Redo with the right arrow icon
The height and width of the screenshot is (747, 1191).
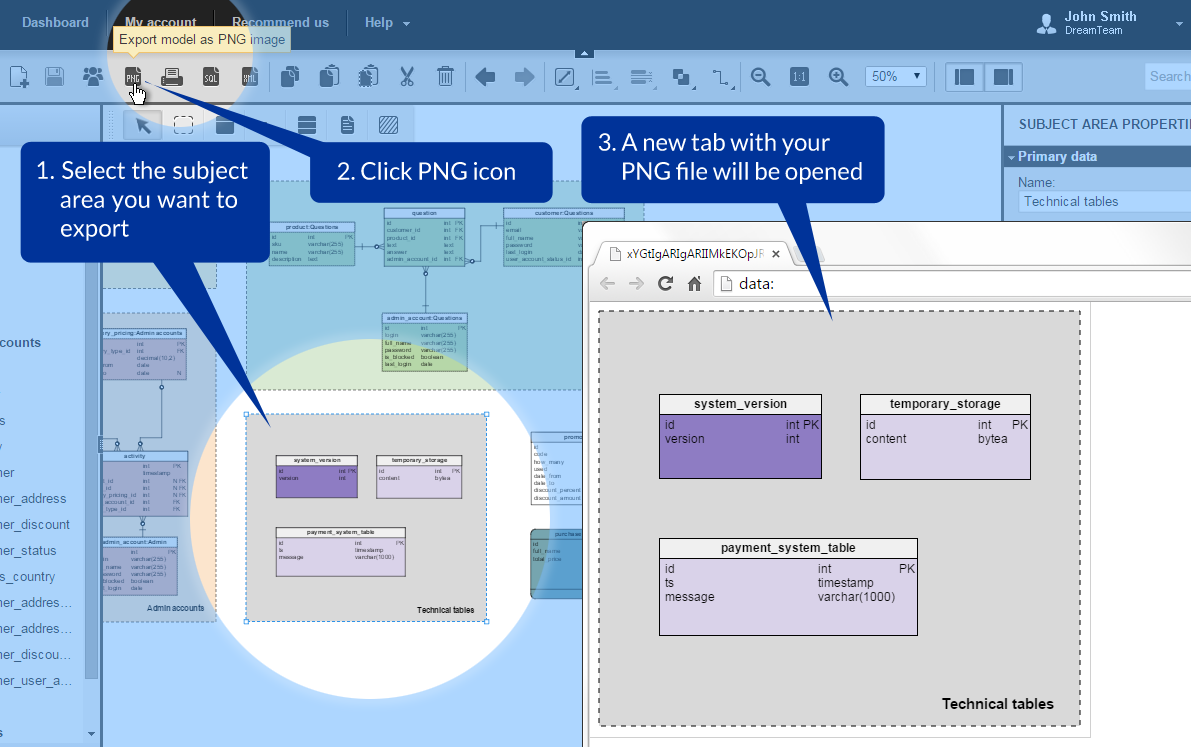524,77
